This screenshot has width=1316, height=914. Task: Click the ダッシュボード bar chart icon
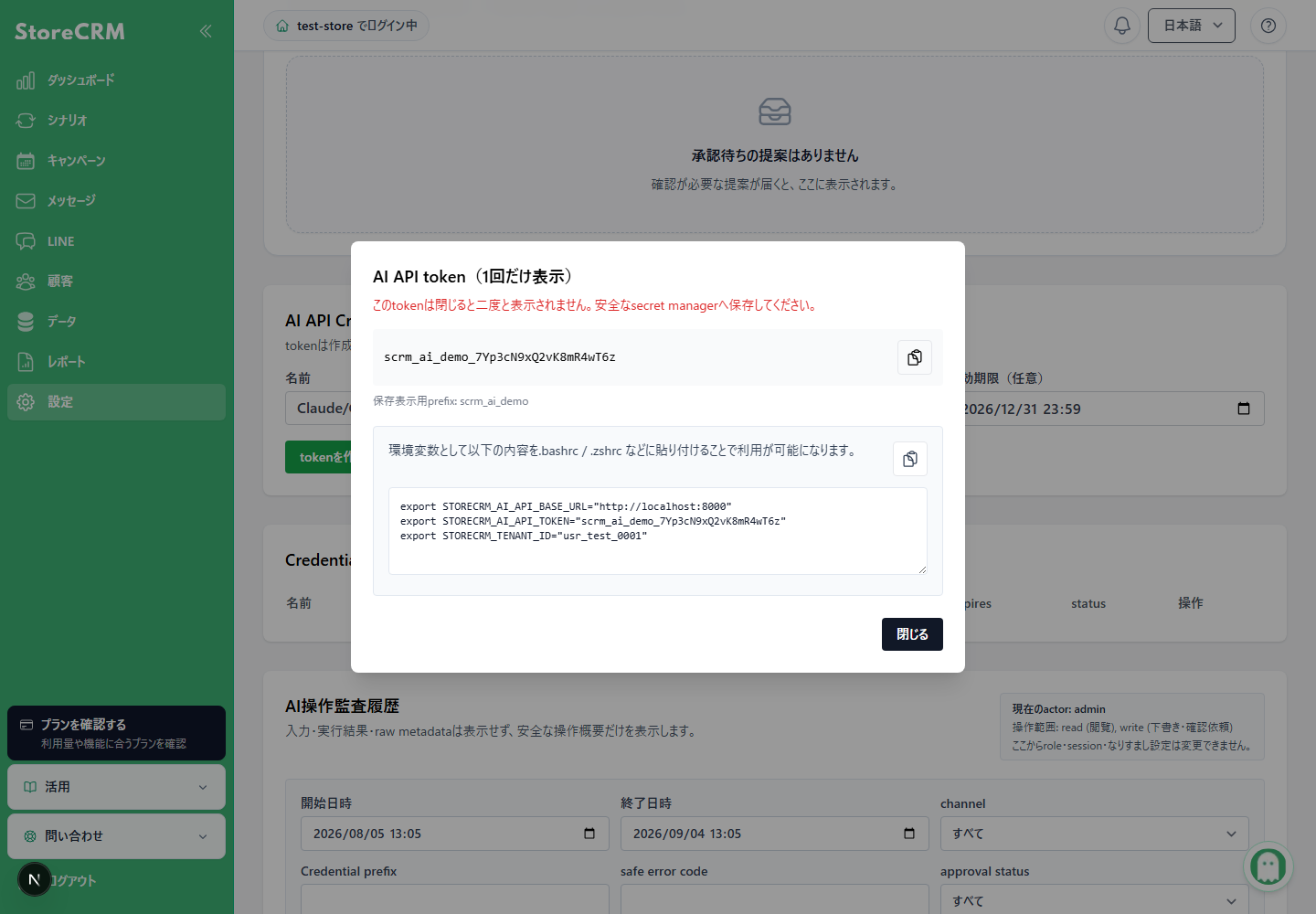(26, 80)
